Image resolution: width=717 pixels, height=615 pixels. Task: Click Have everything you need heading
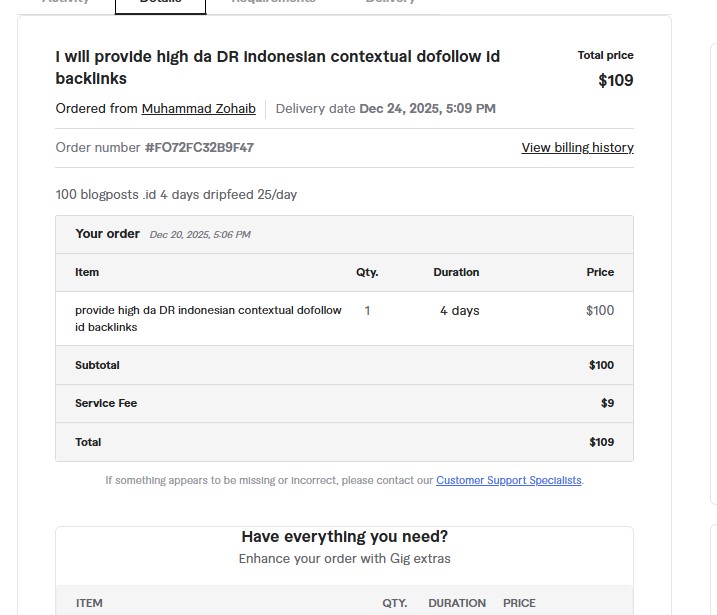pyautogui.click(x=344, y=537)
